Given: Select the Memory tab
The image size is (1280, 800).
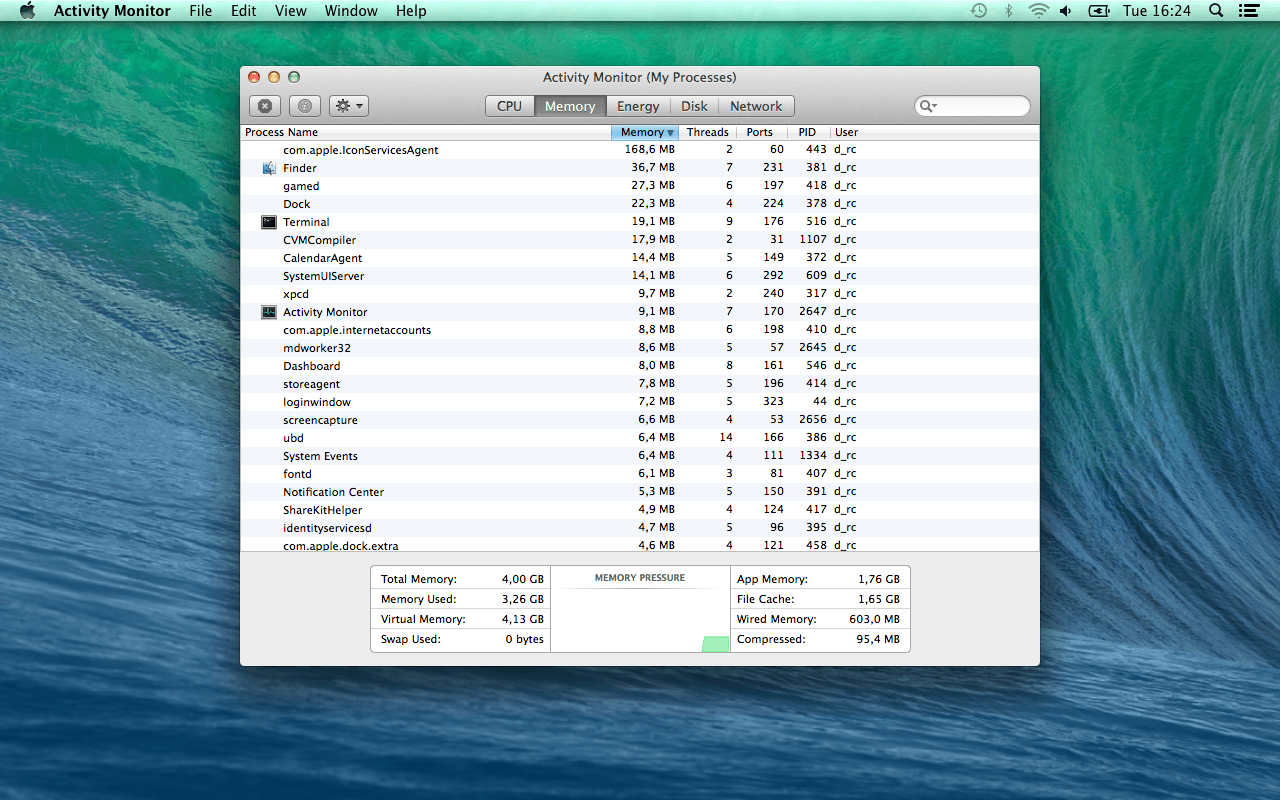Looking at the screenshot, I should pos(570,106).
